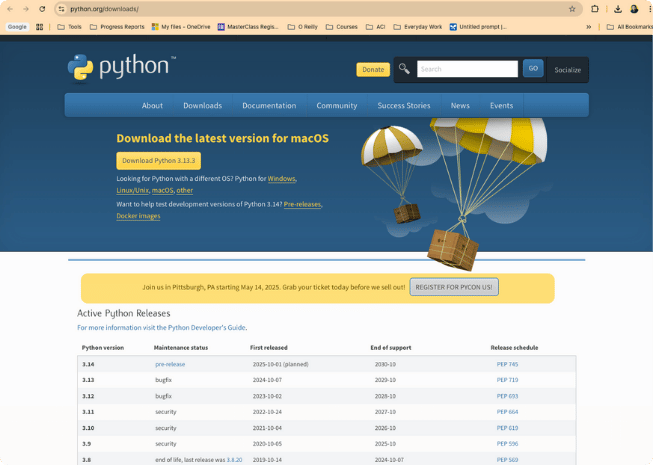Select the 2022-10-24 first released date
653x466 pixels.
click(x=267, y=412)
